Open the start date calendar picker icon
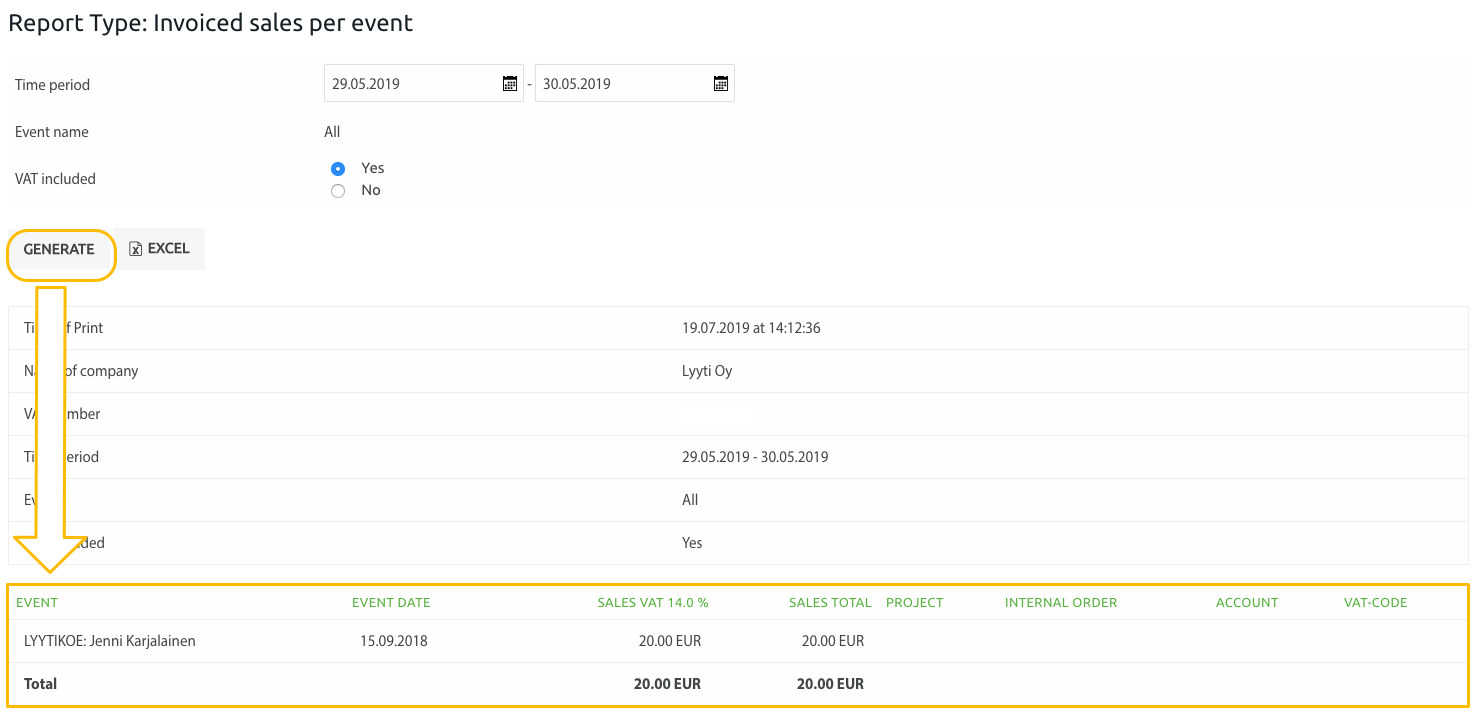The width and height of the screenshot is (1480, 728). 510,84
